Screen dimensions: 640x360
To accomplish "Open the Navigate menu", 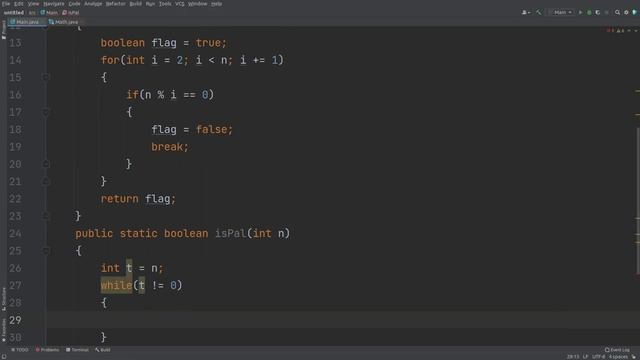I will [x=54, y=4].
